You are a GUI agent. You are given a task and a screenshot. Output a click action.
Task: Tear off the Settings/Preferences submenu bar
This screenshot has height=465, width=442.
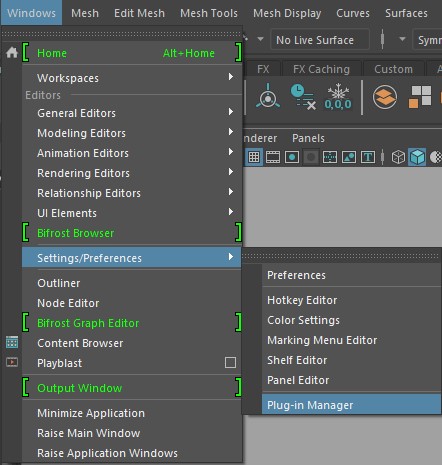click(x=341, y=256)
